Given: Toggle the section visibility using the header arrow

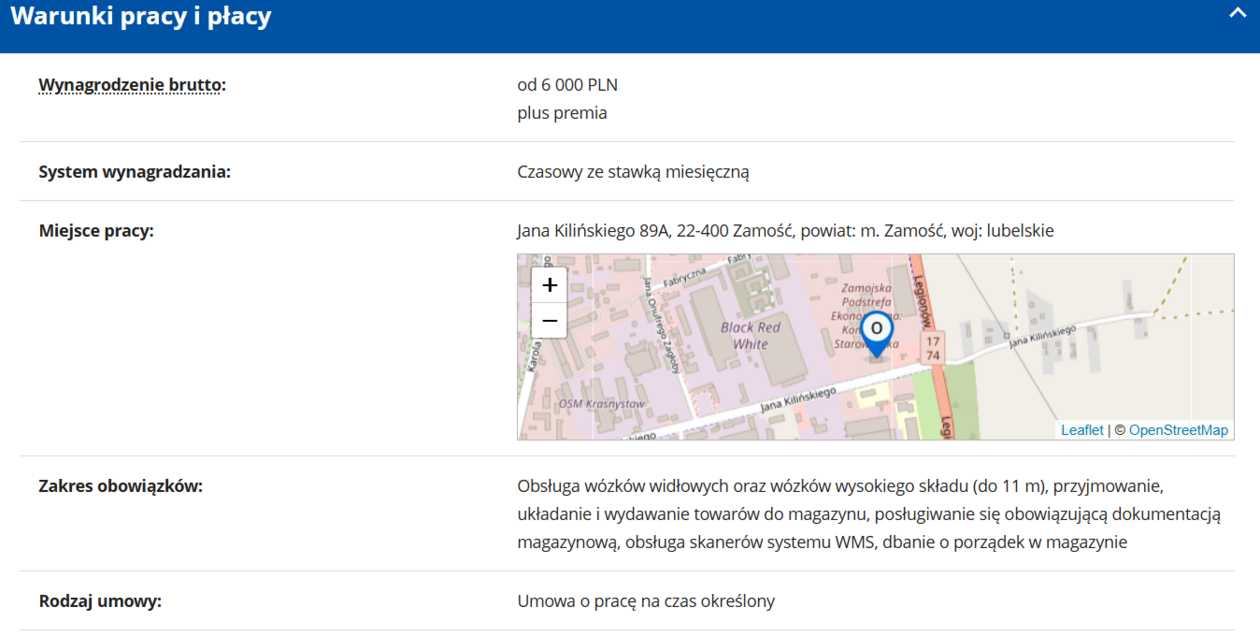Looking at the screenshot, I should coord(1236,14).
